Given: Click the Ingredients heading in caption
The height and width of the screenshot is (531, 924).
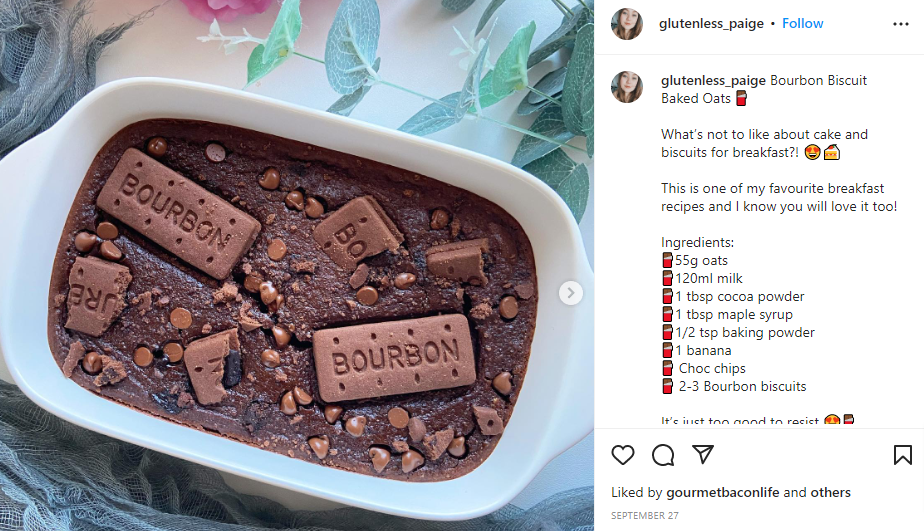Looking at the screenshot, I should click(x=697, y=242).
